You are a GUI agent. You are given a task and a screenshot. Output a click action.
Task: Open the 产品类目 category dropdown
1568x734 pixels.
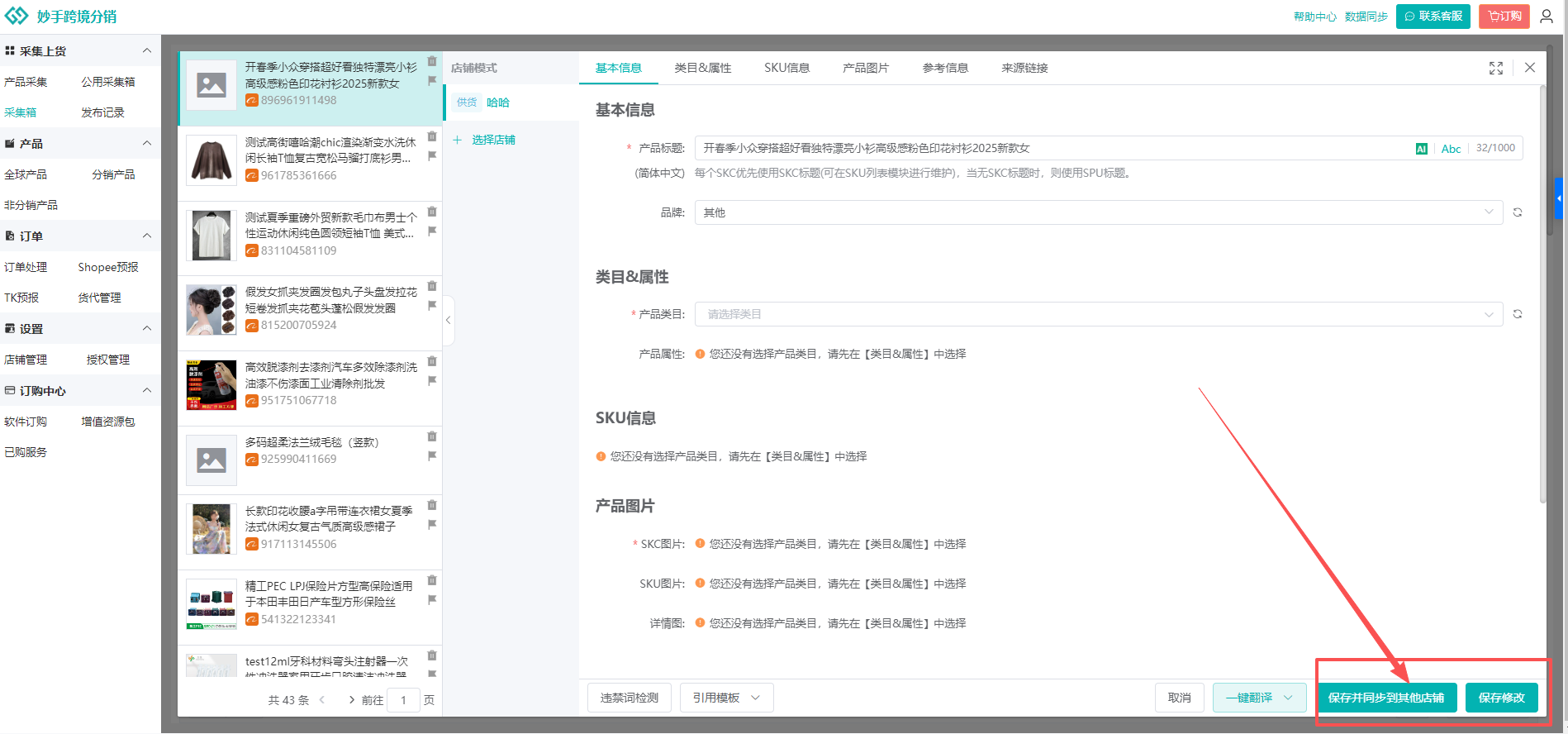tap(1098, 314)
